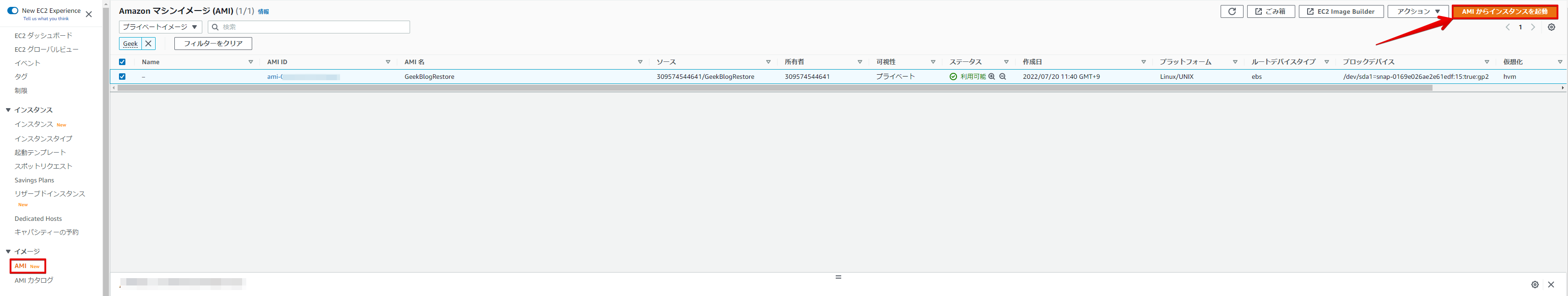Go to タグ in the sidebar
Image resolution: width=1568 pixels, height=296 pixels.
(21, 77)
